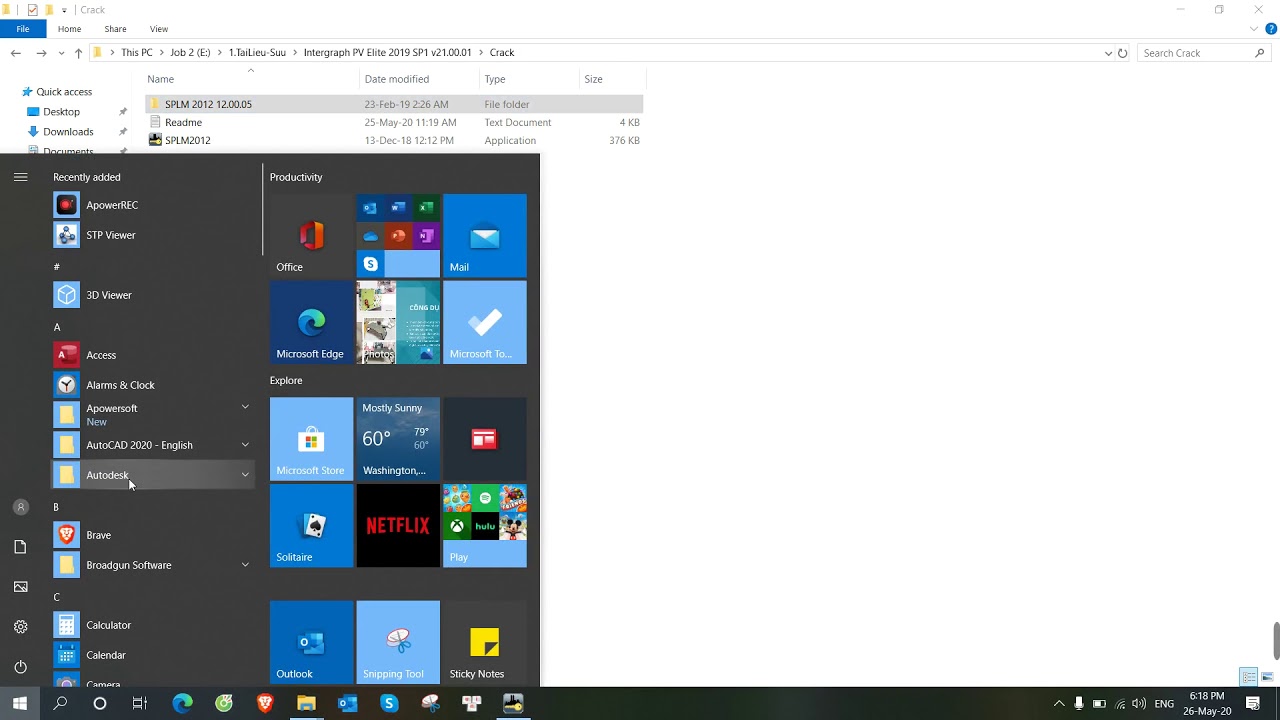Open the Play games folder tile
1280x720 pixels.
484,526
